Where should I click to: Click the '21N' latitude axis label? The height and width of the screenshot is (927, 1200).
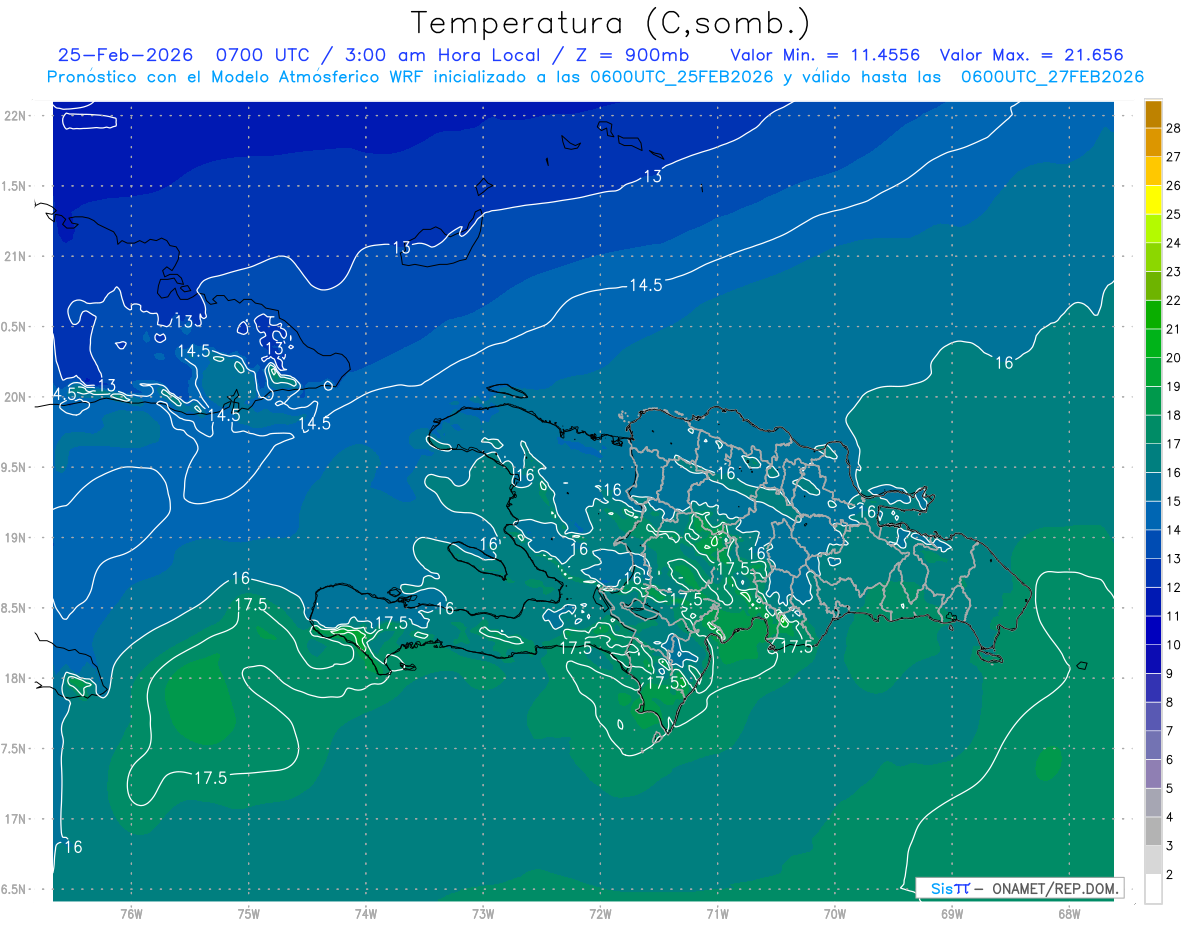tap(15, 256)
